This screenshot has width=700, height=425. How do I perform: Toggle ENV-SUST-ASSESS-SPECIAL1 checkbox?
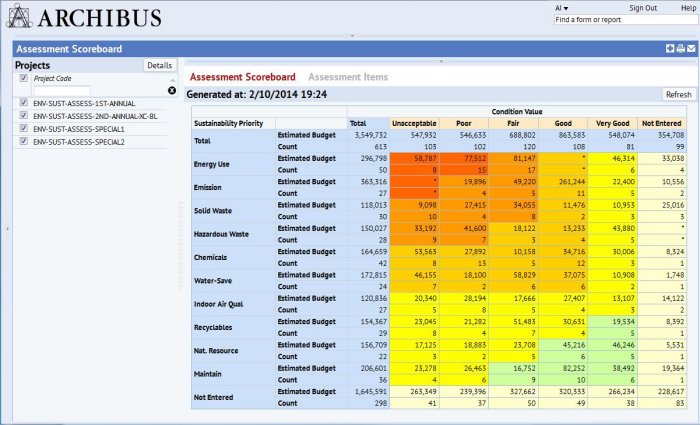coord(24,128)
